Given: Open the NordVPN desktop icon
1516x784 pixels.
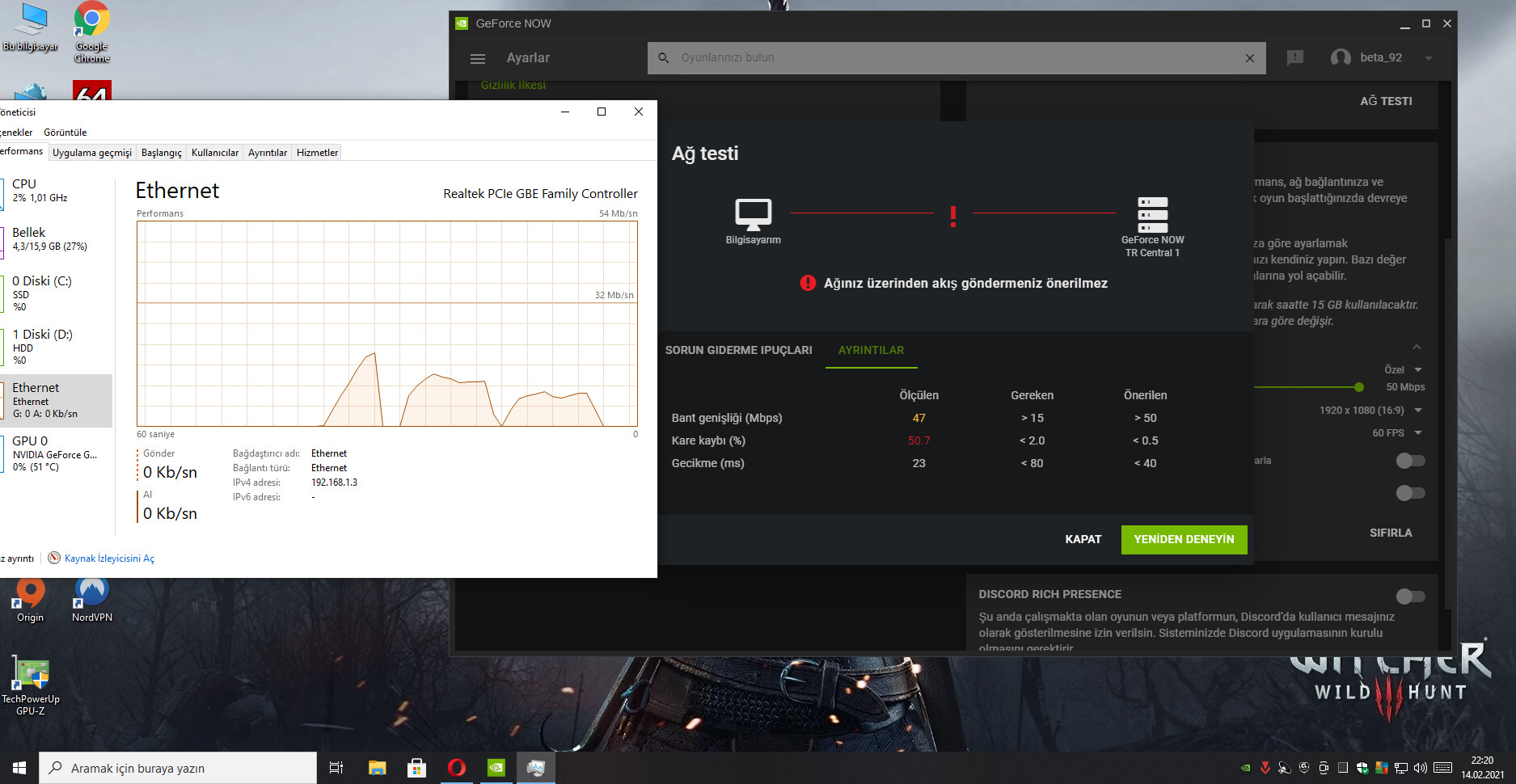Looking at the screenshot, I should pyautogui.click(x=92, y=600).
